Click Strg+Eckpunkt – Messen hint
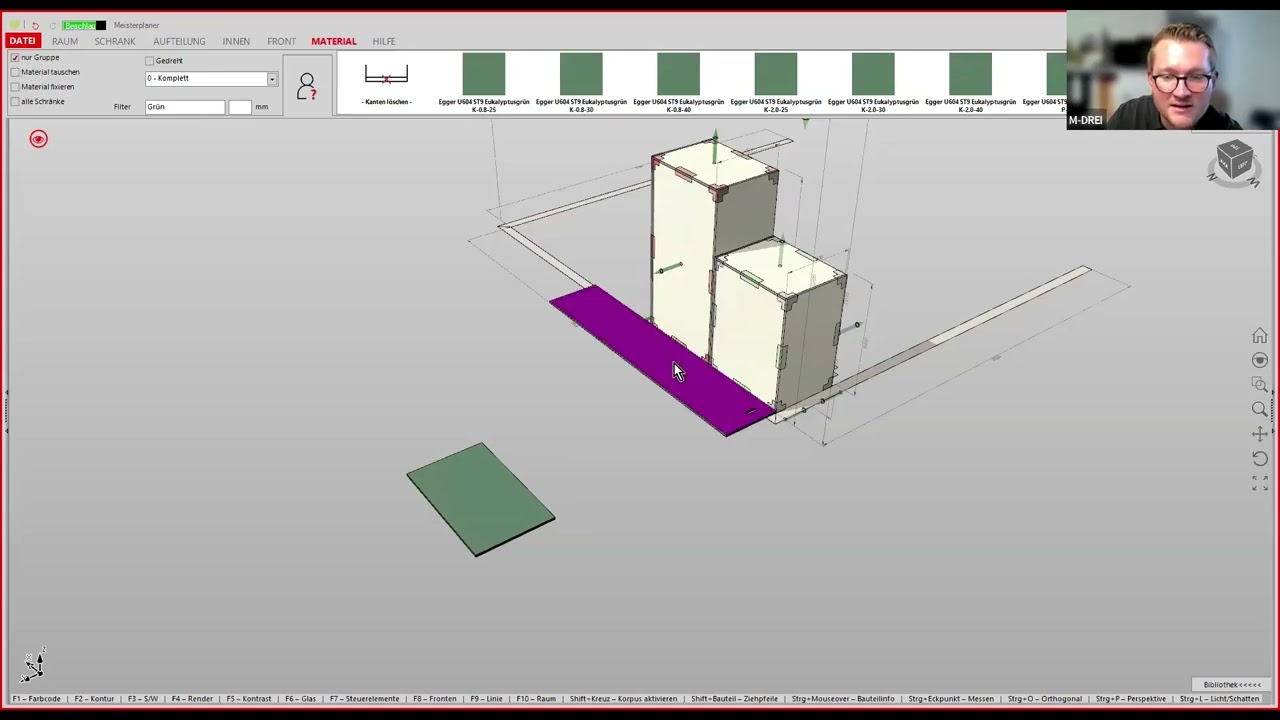This screenshot has height=720, width=1280. [951, 699]
